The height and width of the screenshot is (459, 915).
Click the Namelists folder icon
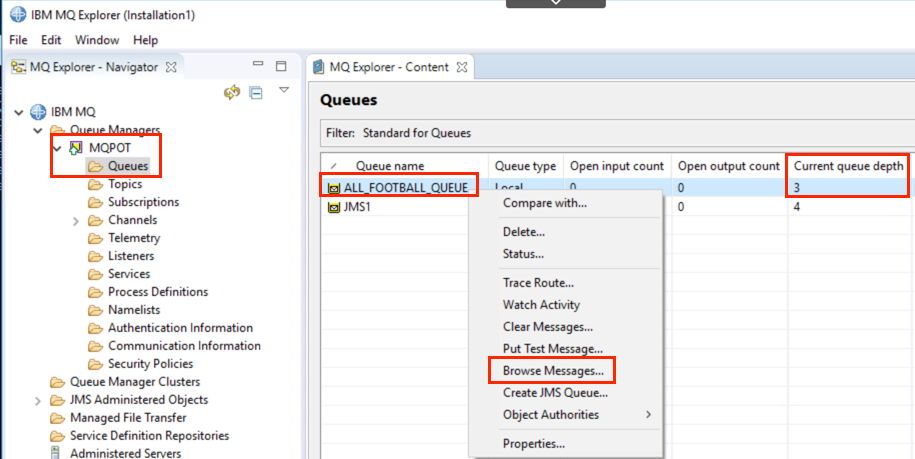click(x=95, y=310)
